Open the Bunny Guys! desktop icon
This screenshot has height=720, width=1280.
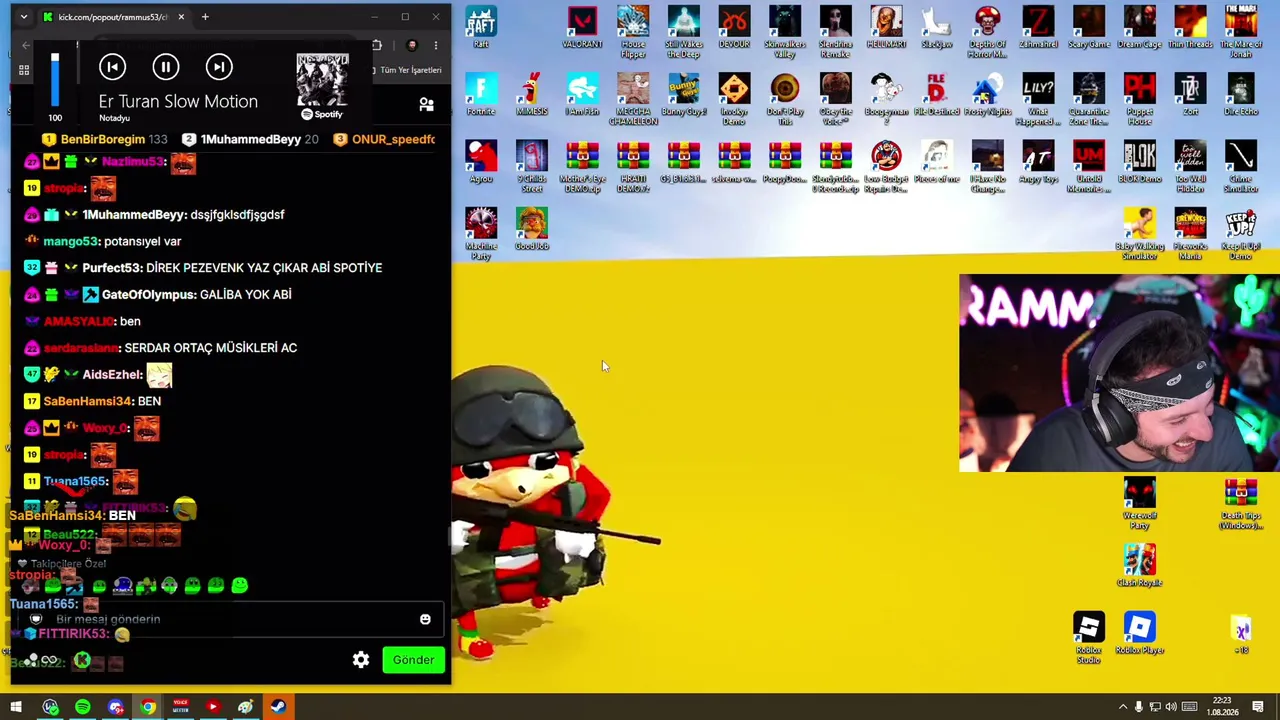click(683, 95)
